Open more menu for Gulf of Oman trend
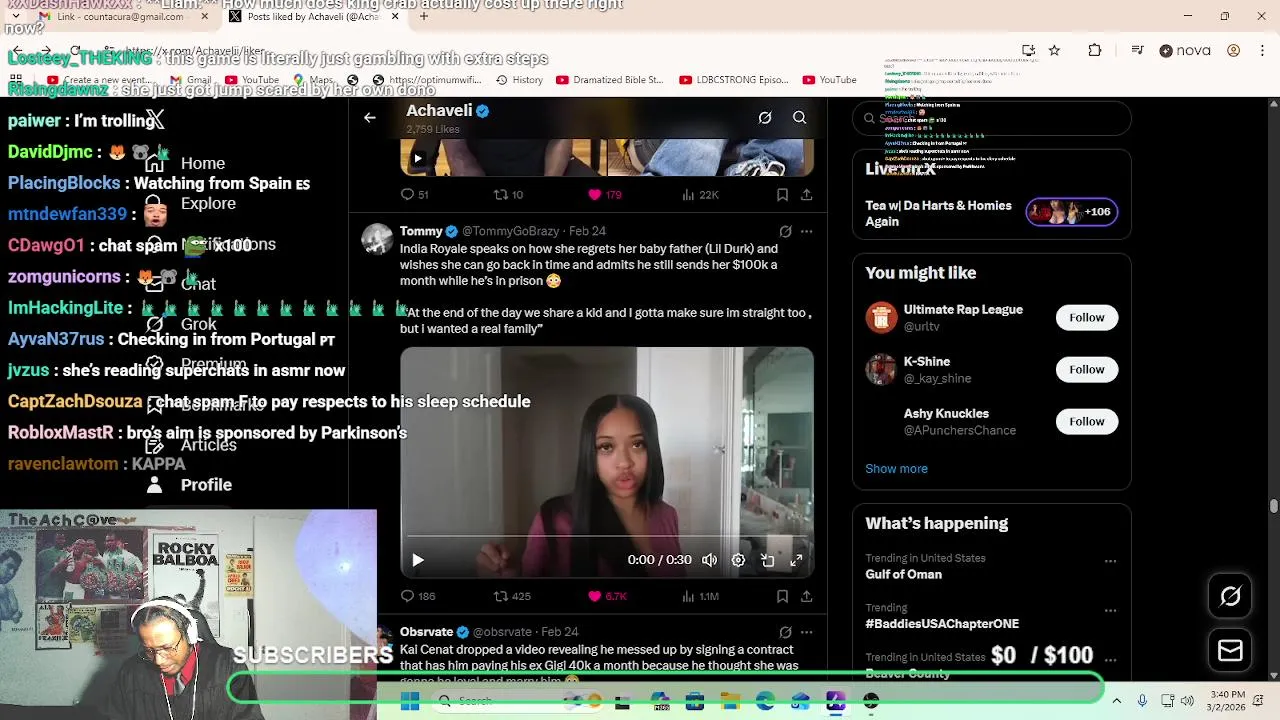Screen dimensions: 1280x720 pyautogui.click(x=1110, y=561)
